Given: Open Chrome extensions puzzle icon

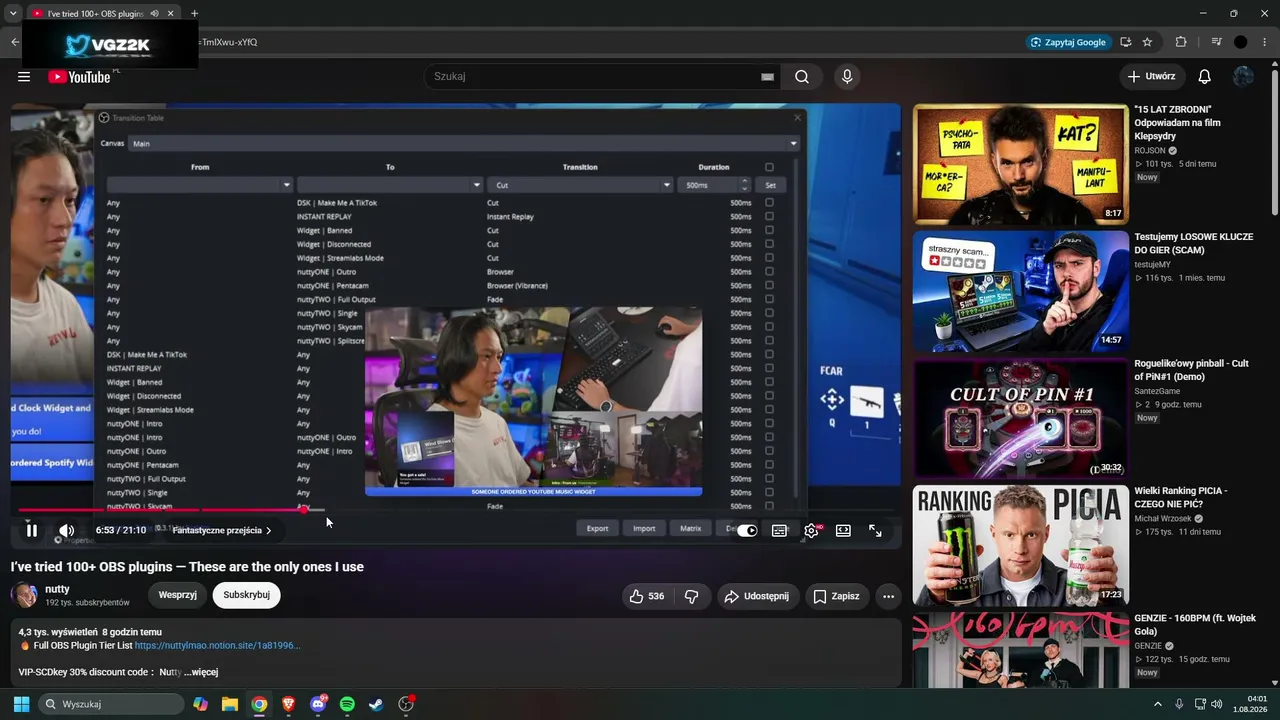Looking at the screenshot, I should [1181, 42].
